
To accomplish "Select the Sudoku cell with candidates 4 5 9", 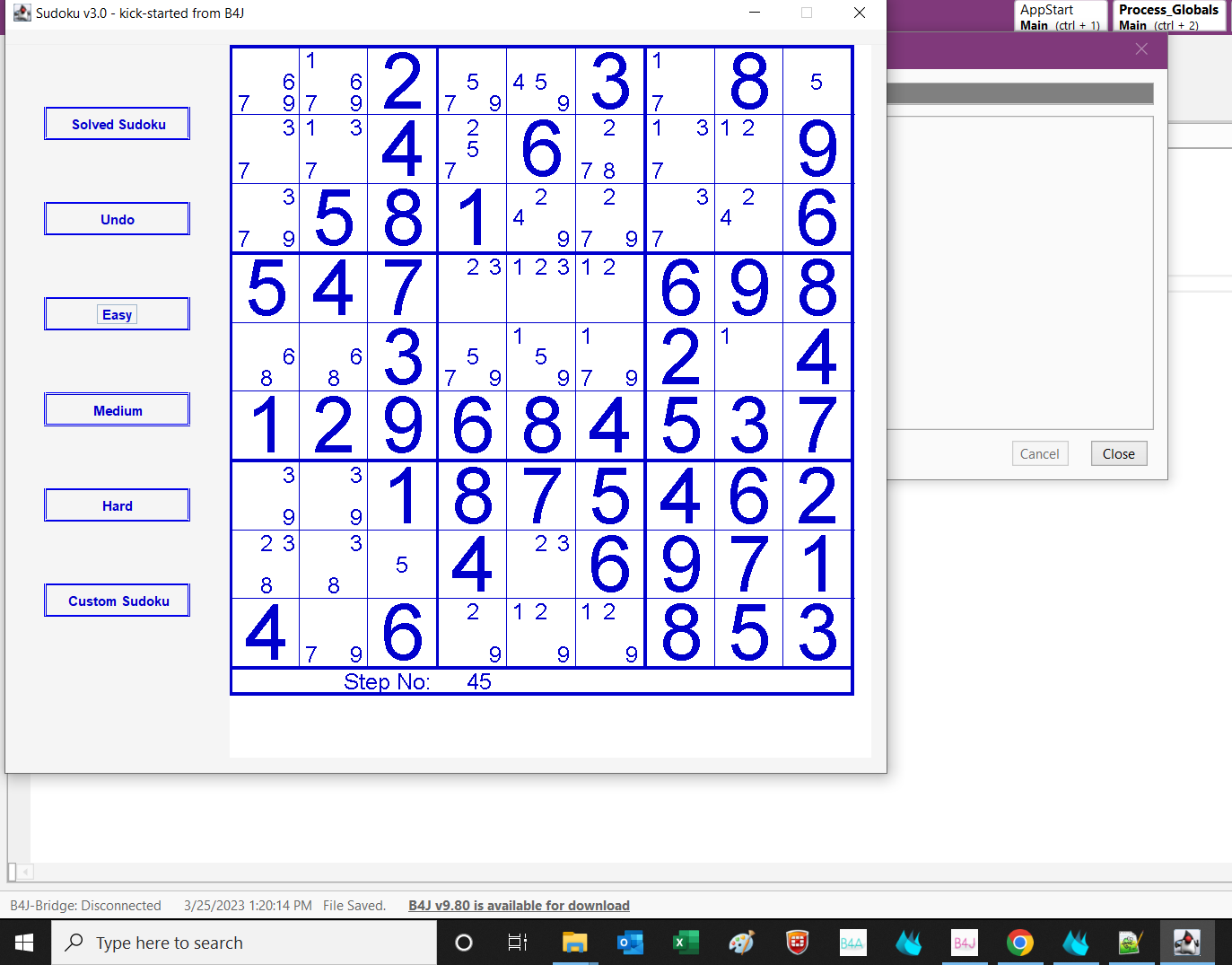I will click(541, 81).
